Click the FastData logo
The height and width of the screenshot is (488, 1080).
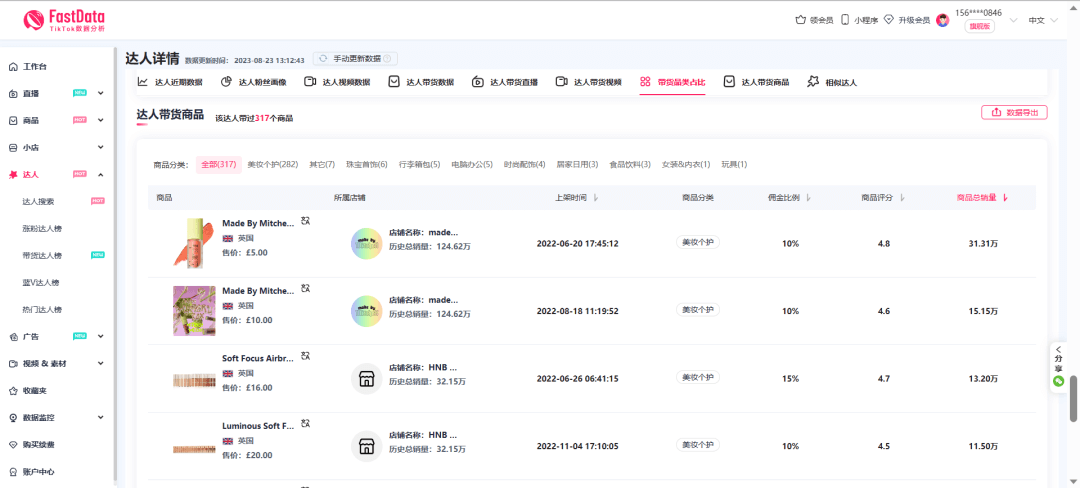[x=65, y=20]
